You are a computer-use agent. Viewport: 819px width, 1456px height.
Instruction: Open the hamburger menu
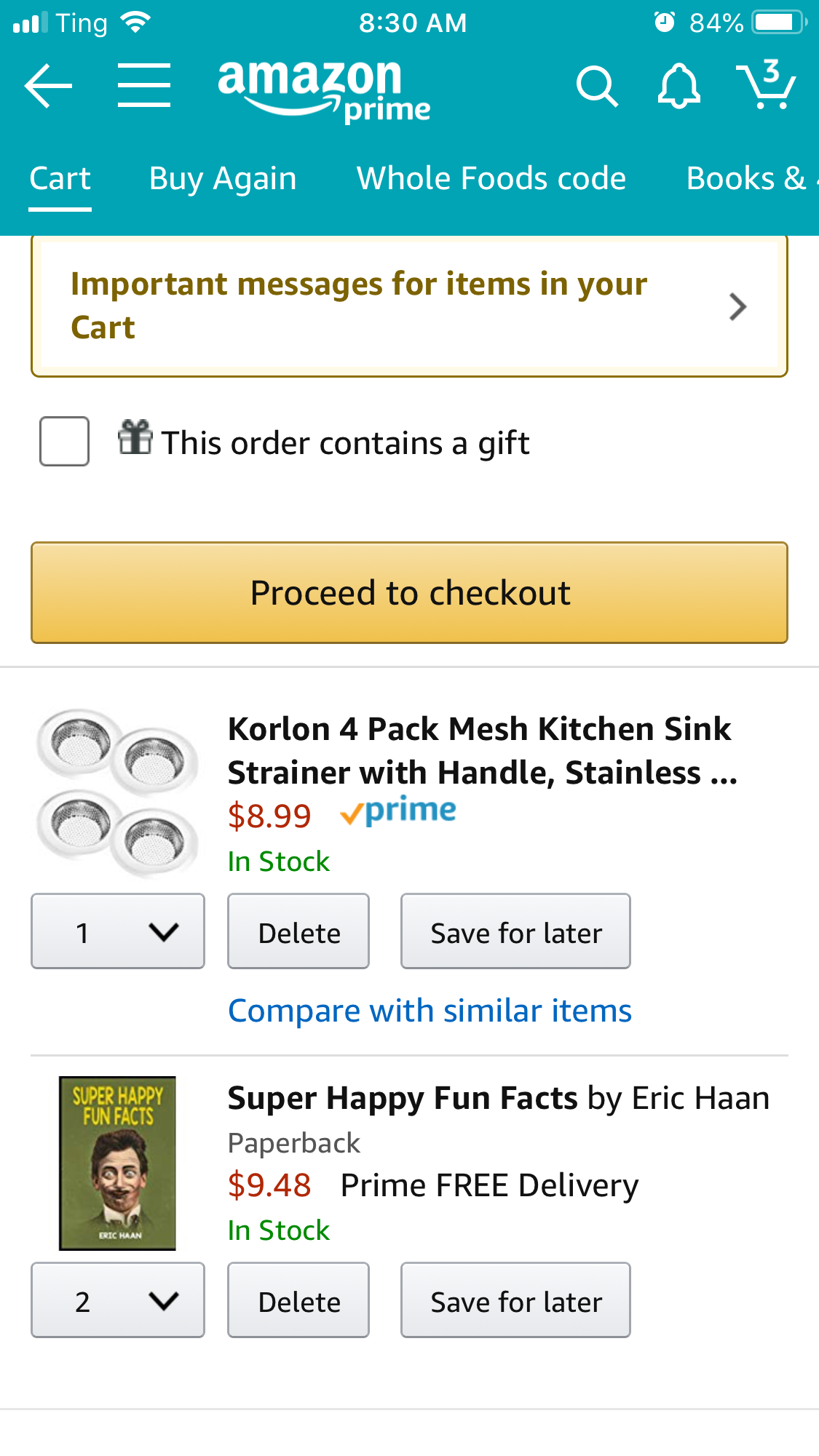tap(144, 85)
